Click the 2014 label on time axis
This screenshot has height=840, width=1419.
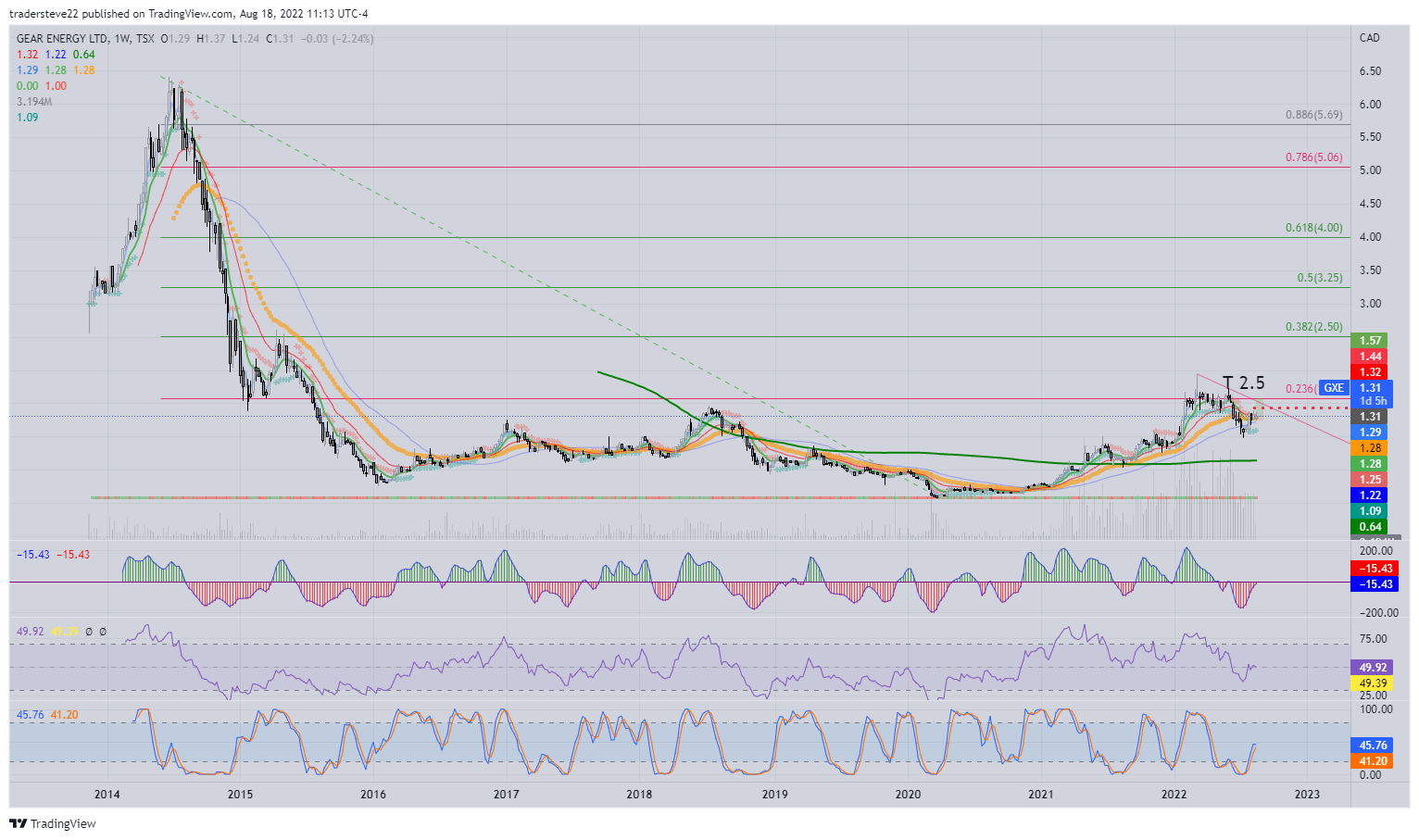(x=107, y=795)
